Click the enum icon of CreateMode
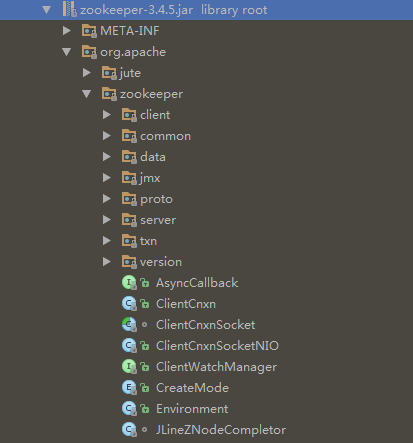Screen dimensions: 413x443 point(129,388)
